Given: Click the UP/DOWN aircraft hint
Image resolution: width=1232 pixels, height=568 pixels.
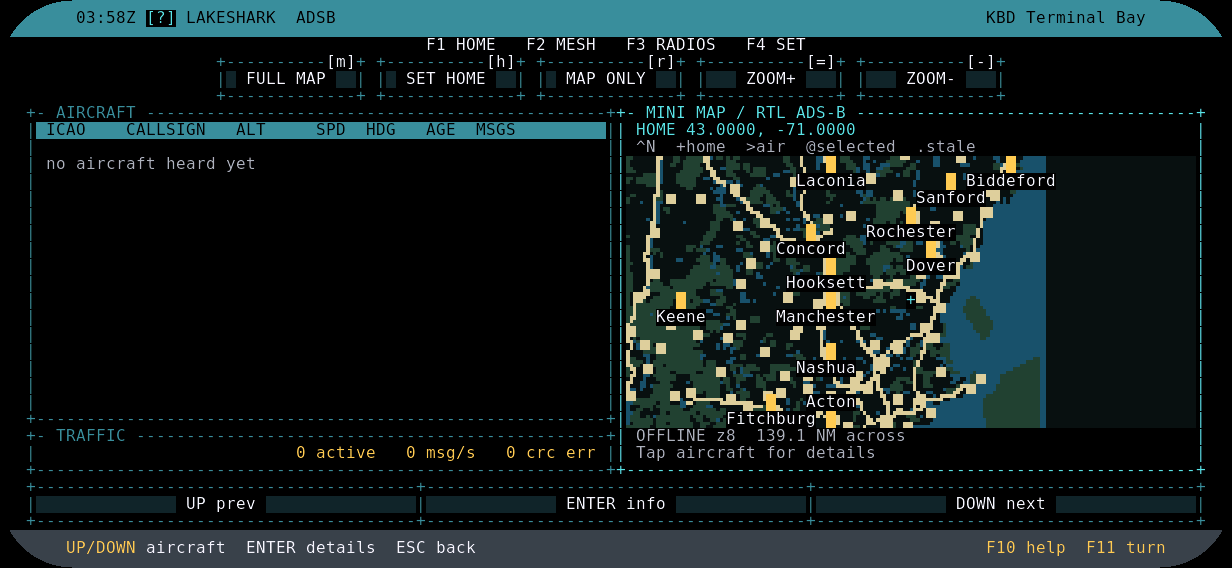Looking at the screenshot, I should (x=146, y=547).
